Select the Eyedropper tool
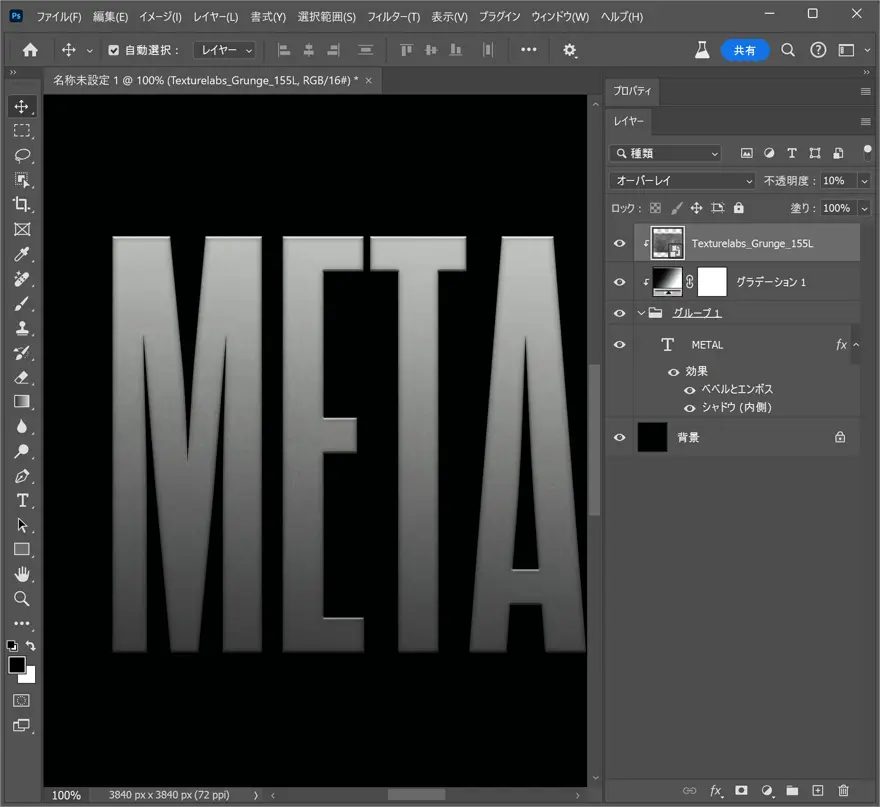 (x=21, y=254)
